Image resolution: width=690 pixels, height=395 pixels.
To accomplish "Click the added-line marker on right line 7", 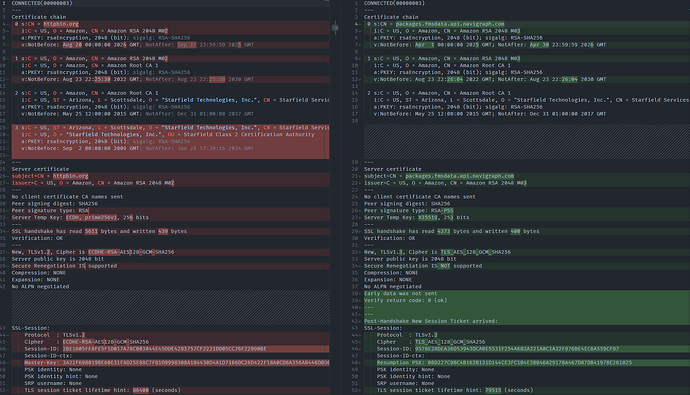I will (360, 45).
